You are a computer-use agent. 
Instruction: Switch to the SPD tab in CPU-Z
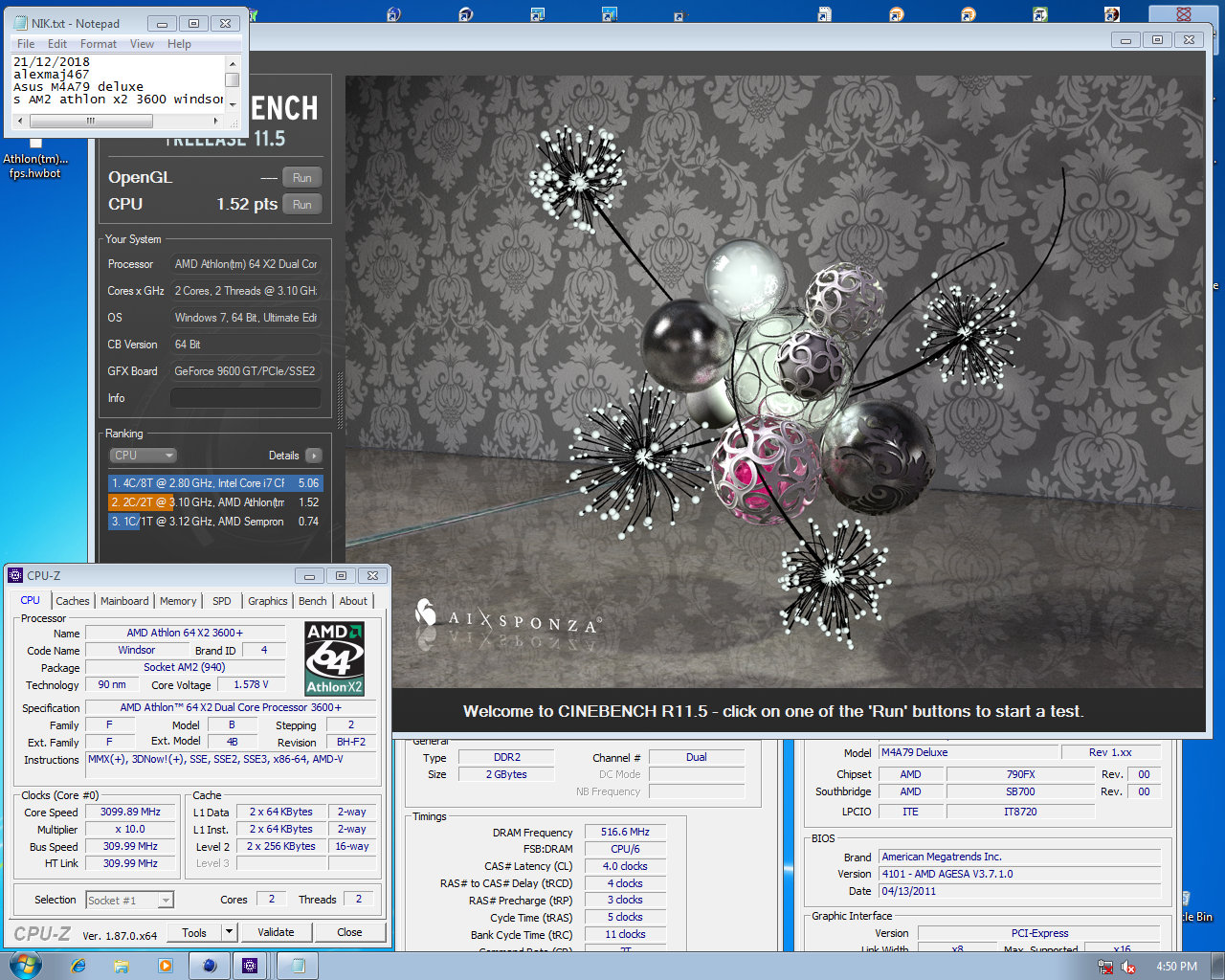pos(222,601)
